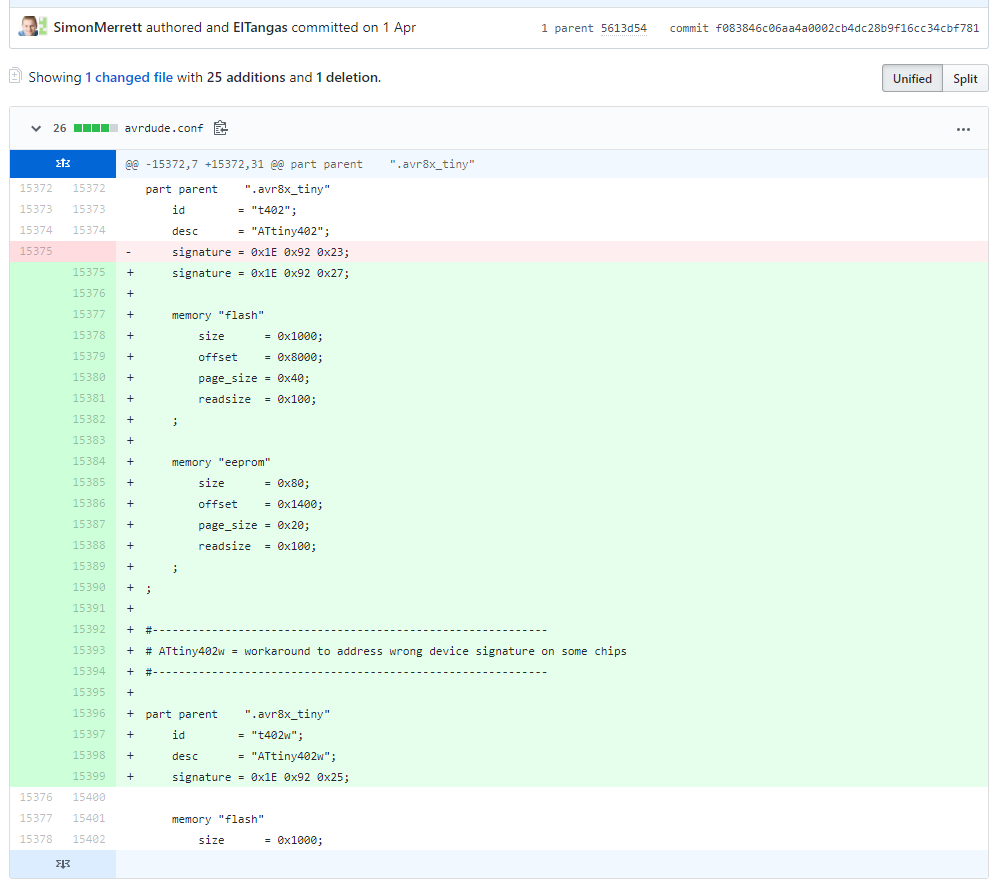Open the '1 changed file' list

click(x=129, y=77)
